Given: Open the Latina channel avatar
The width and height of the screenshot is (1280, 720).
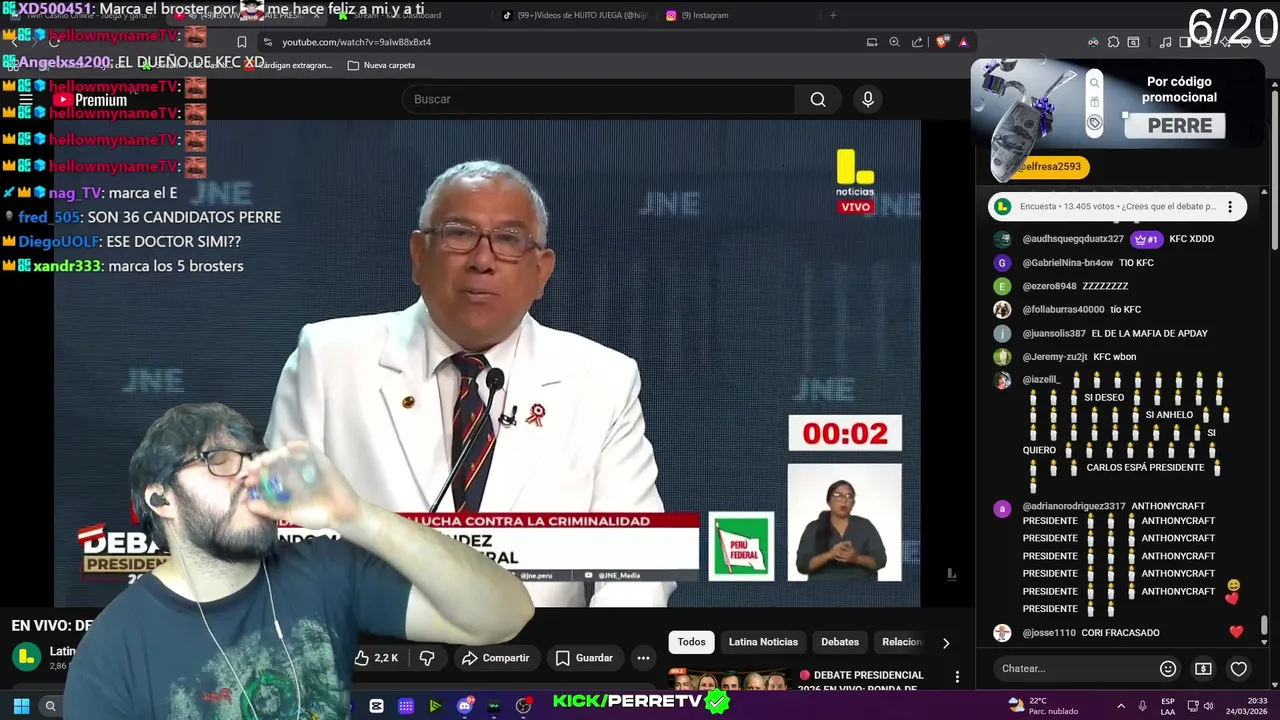Looking at the screenshot, I should click(27, 657).
